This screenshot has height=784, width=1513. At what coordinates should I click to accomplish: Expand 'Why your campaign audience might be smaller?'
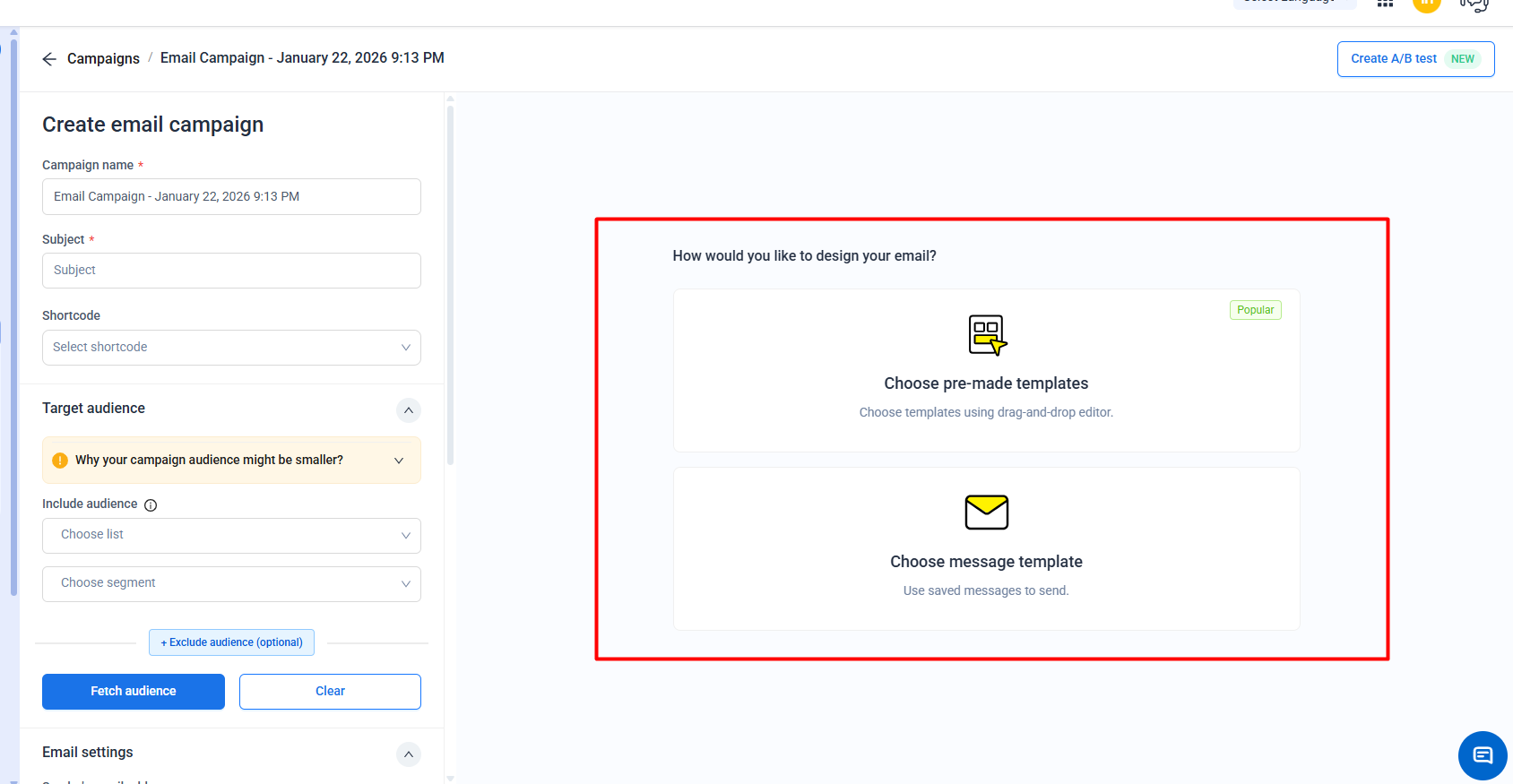(x=399, y=461)
